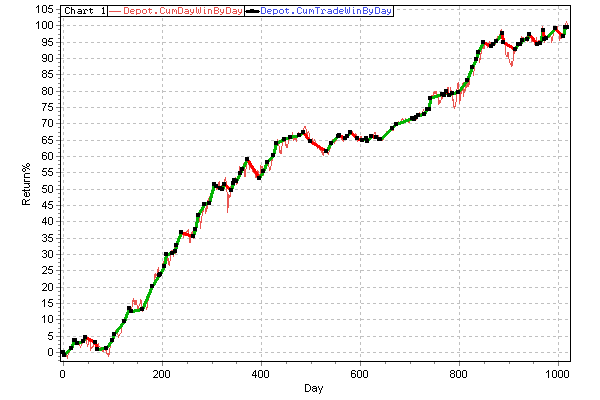Click the 600 tick label on Day axis
Viewport: 600px width, 400px height.
[x=359, y=374]
